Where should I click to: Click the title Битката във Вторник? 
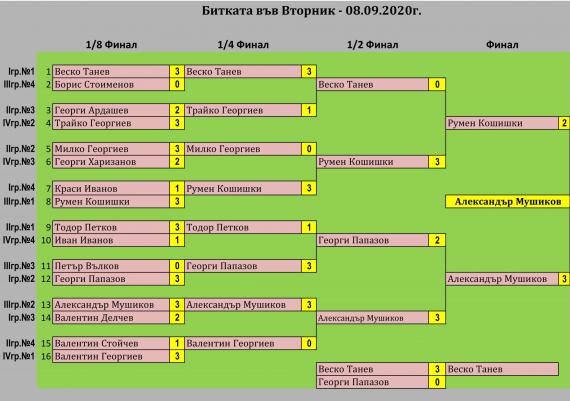269,11
